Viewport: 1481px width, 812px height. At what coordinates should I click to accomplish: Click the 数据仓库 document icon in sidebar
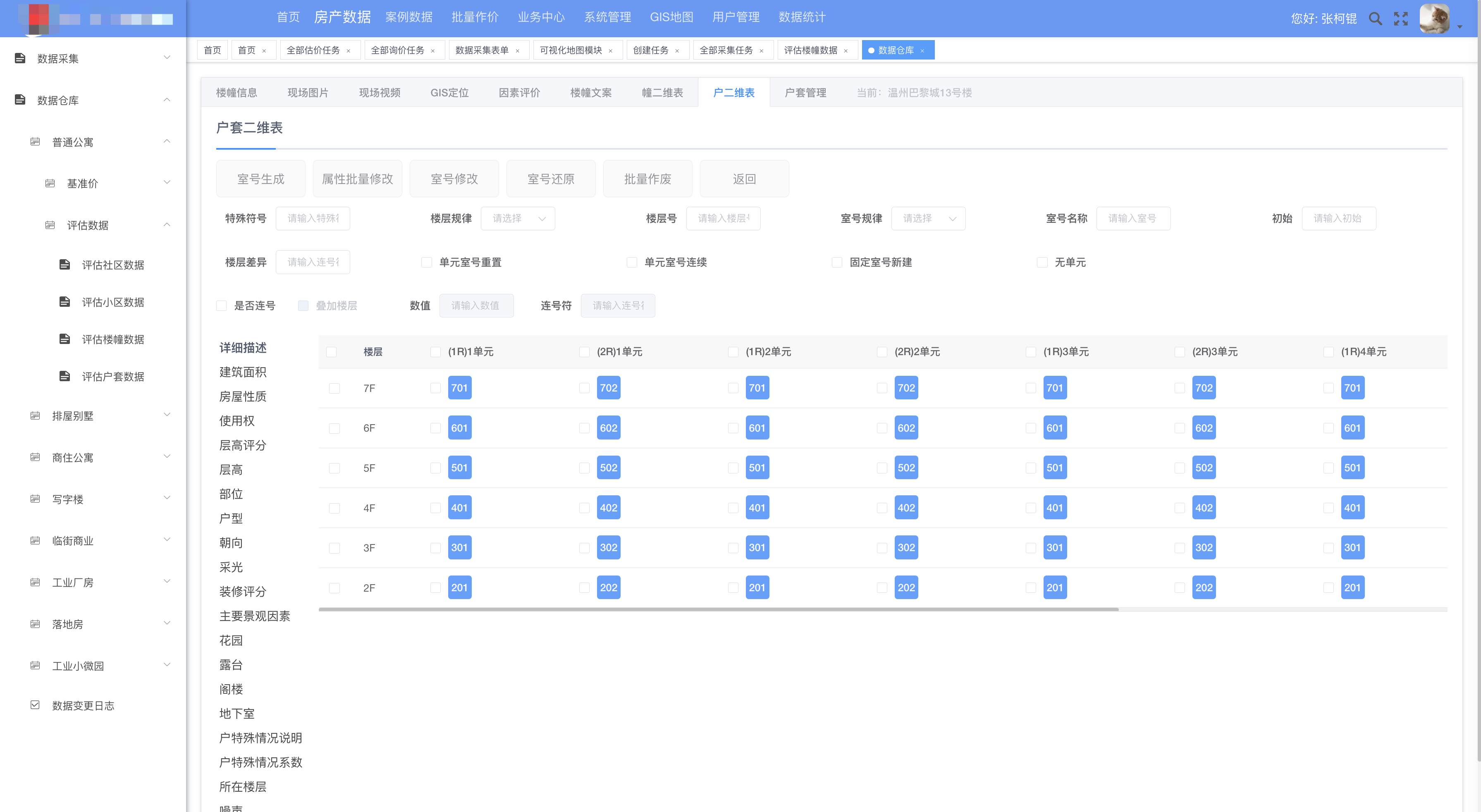coord(20,100)
